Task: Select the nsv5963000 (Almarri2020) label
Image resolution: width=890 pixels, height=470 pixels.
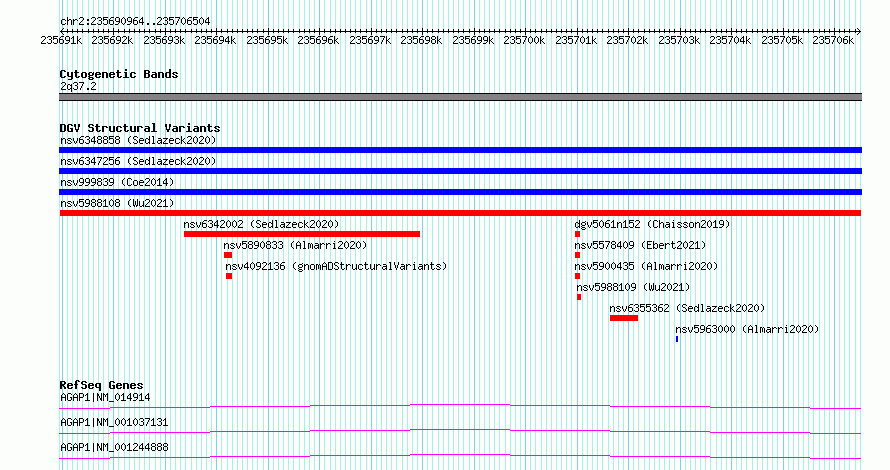Action: point(747,329)
